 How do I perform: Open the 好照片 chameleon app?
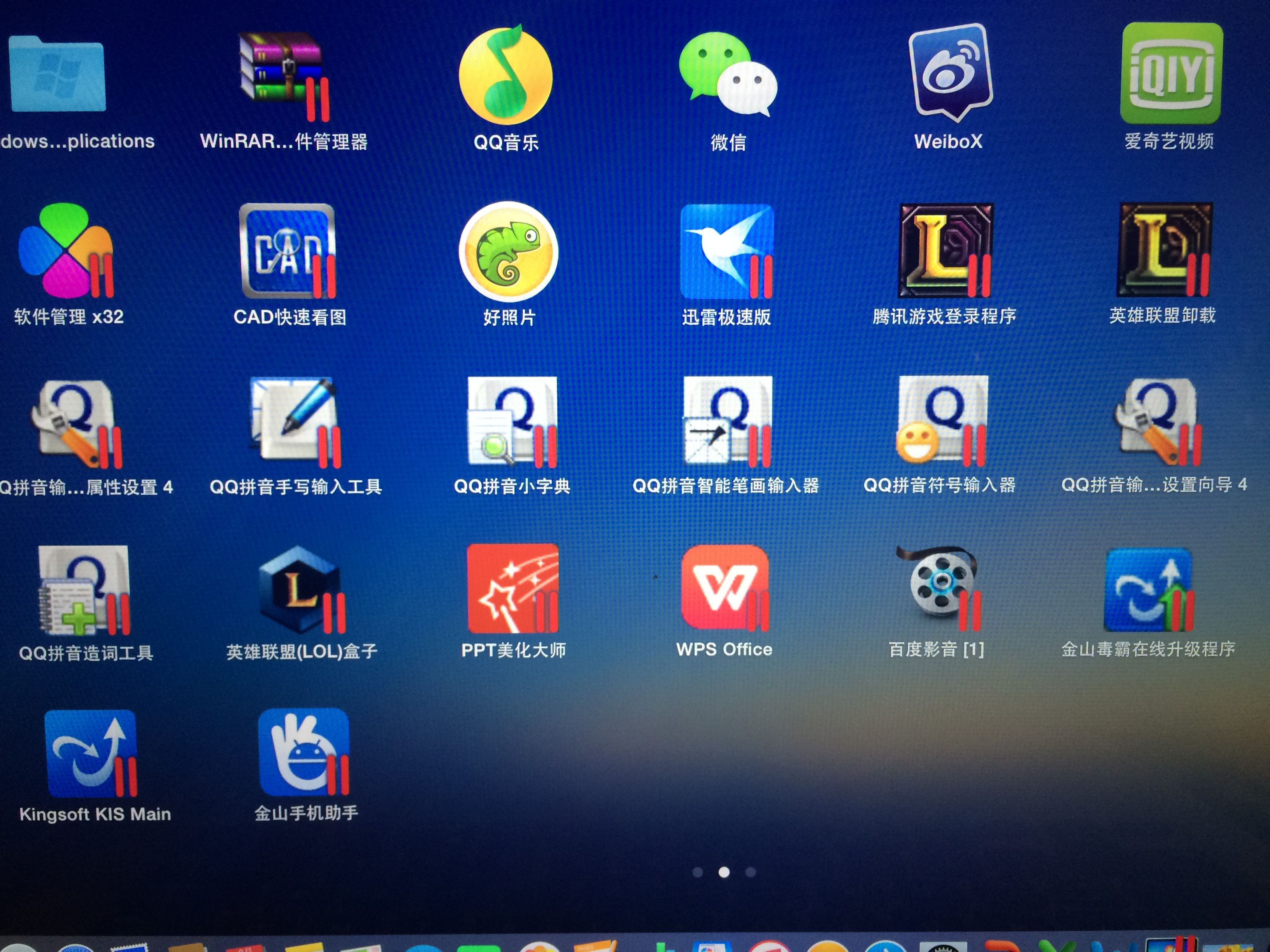click(508, 251)
